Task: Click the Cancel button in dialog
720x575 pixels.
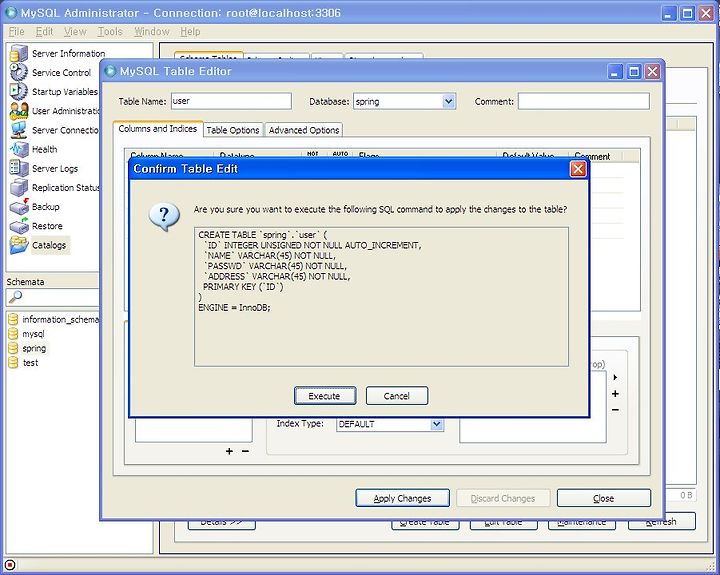Action: click(397, 396)
